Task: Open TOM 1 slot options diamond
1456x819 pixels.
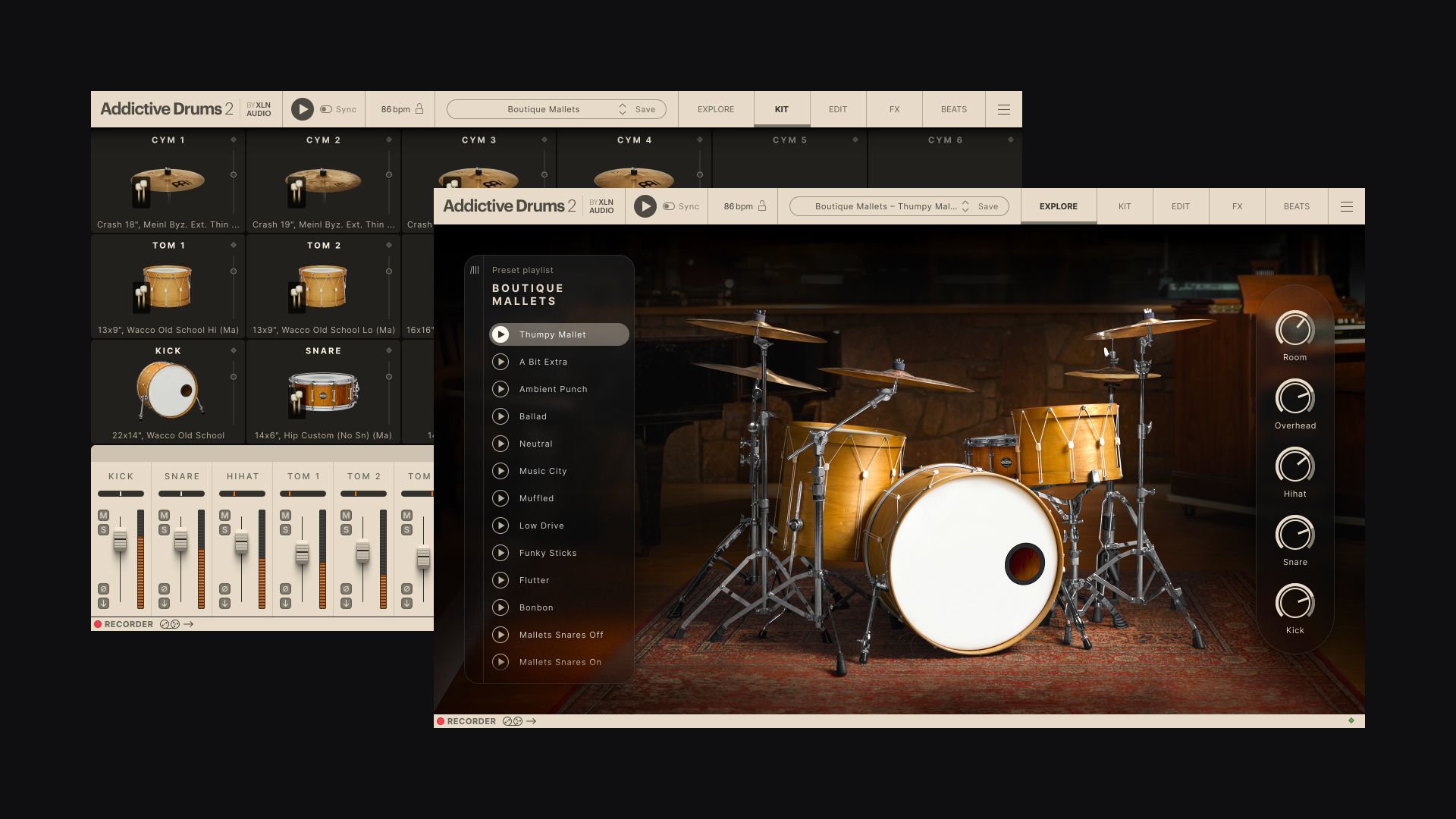Action: tap(234, 245)
